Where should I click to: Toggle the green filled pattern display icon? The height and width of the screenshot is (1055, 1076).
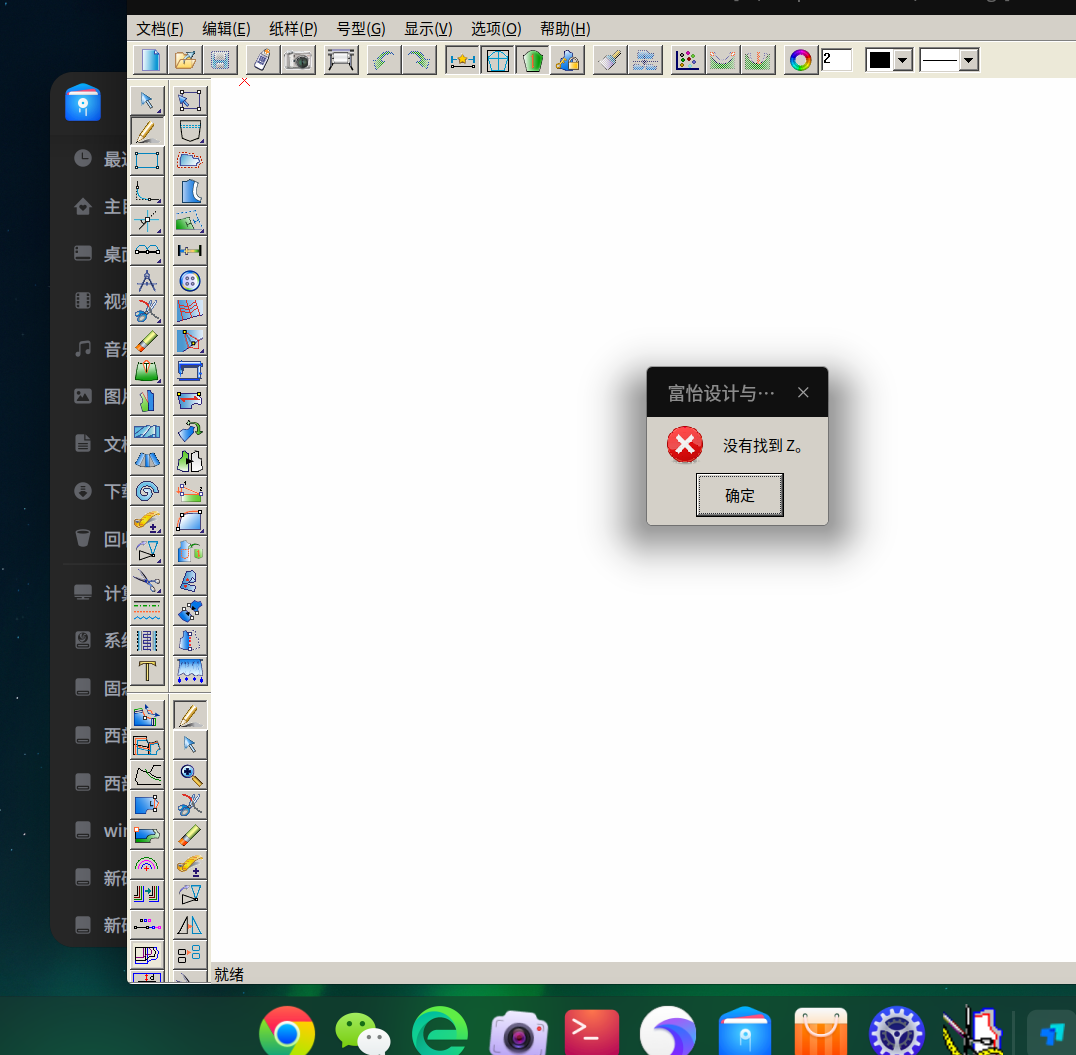533,60
